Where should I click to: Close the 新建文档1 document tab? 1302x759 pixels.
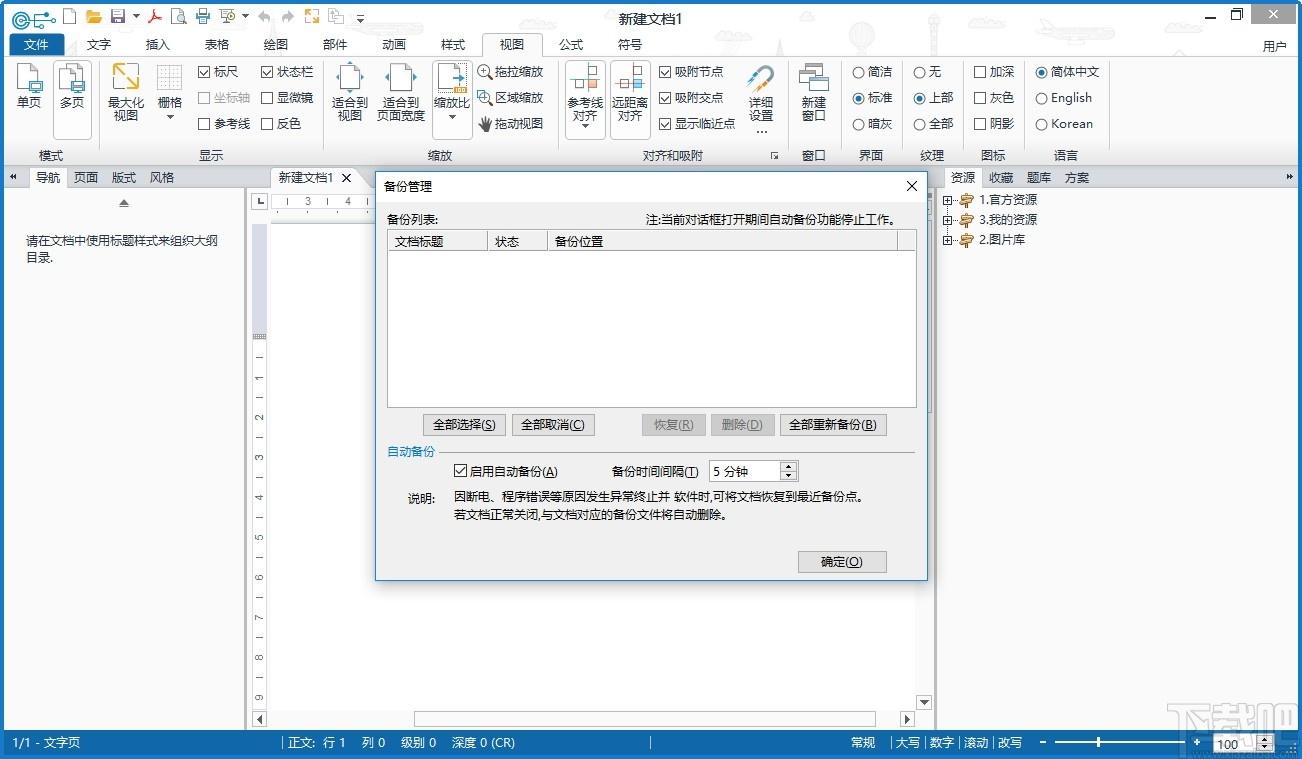347,178
